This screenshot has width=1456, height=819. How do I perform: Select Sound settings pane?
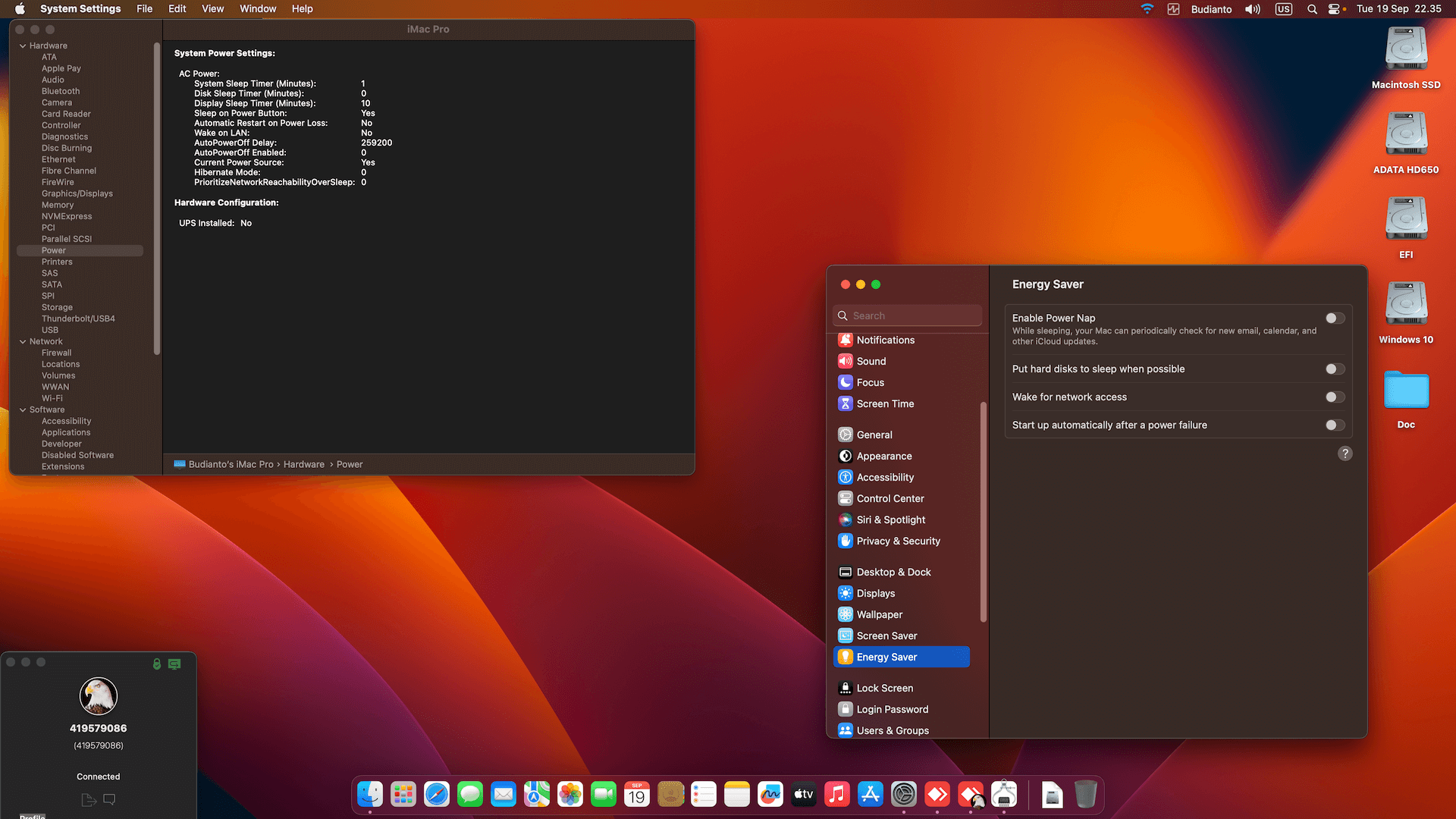871,361
